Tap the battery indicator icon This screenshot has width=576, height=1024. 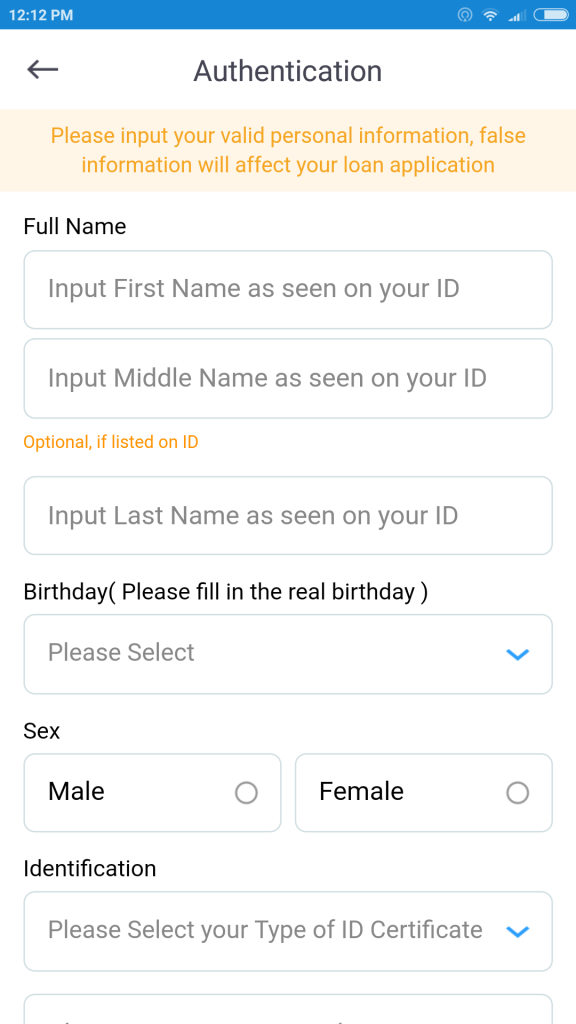point(551,14)
